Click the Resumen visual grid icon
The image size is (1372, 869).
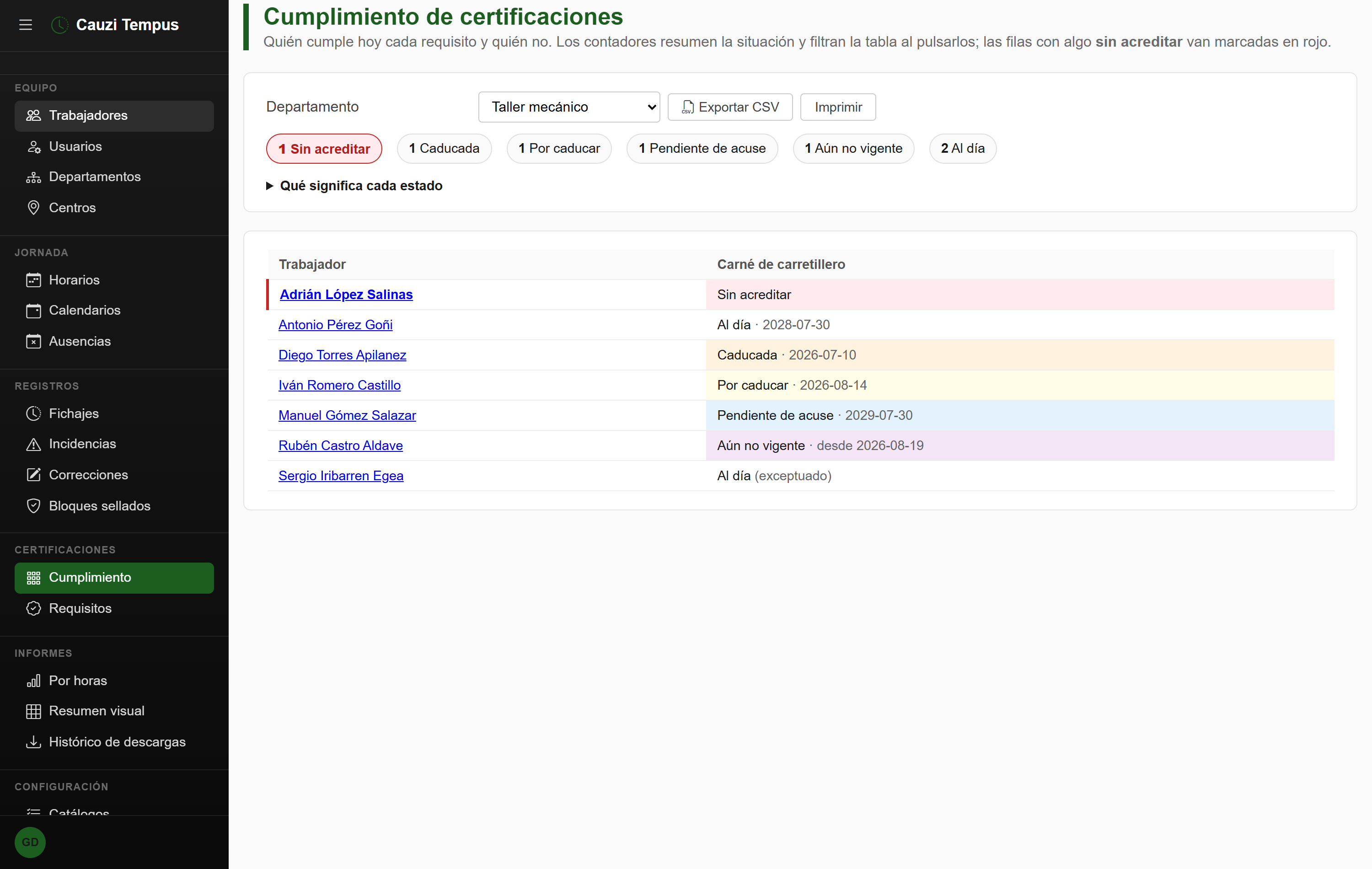pyautogui.click(x=34, y=711)
